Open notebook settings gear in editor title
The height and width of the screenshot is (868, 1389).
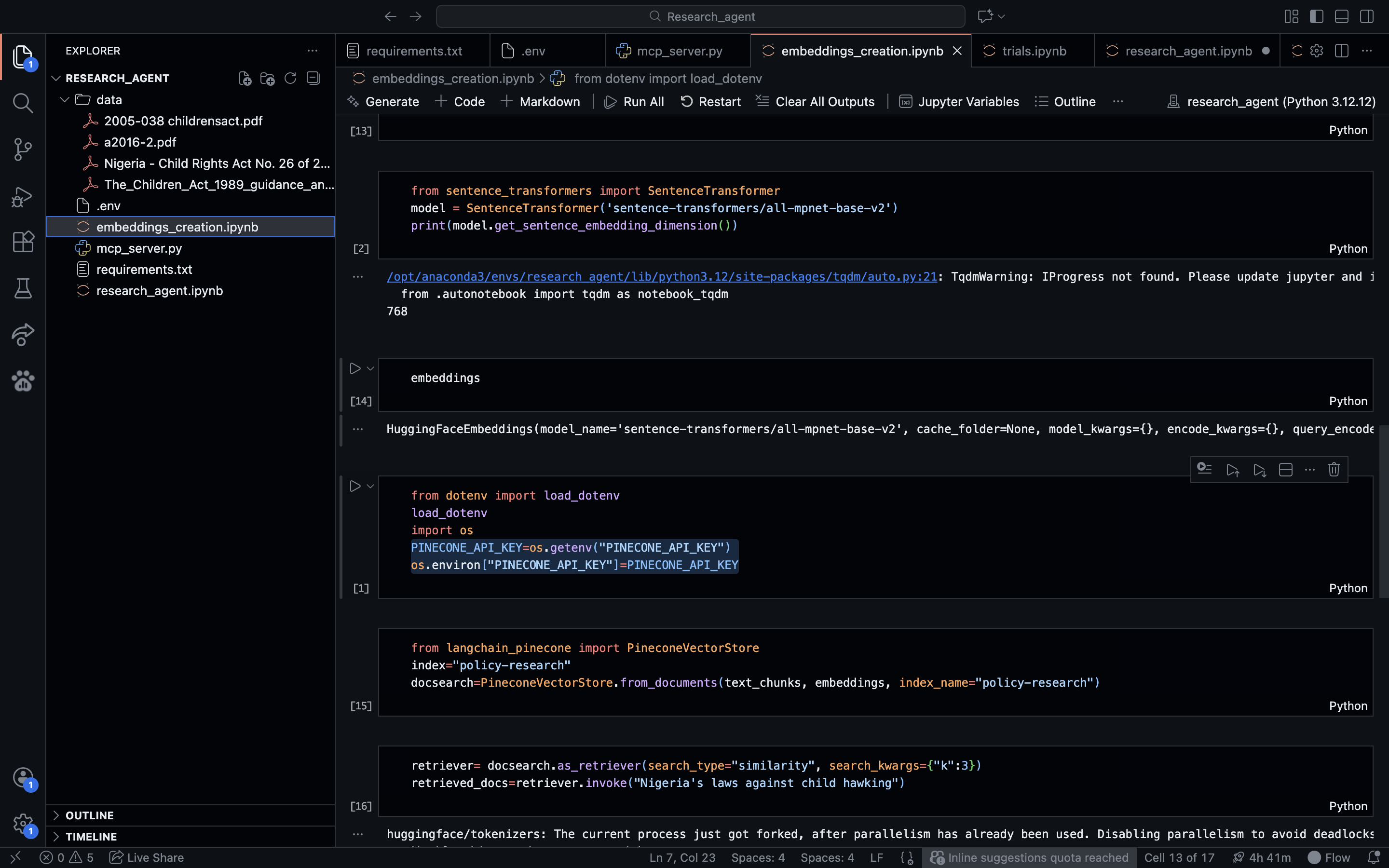1317,51
